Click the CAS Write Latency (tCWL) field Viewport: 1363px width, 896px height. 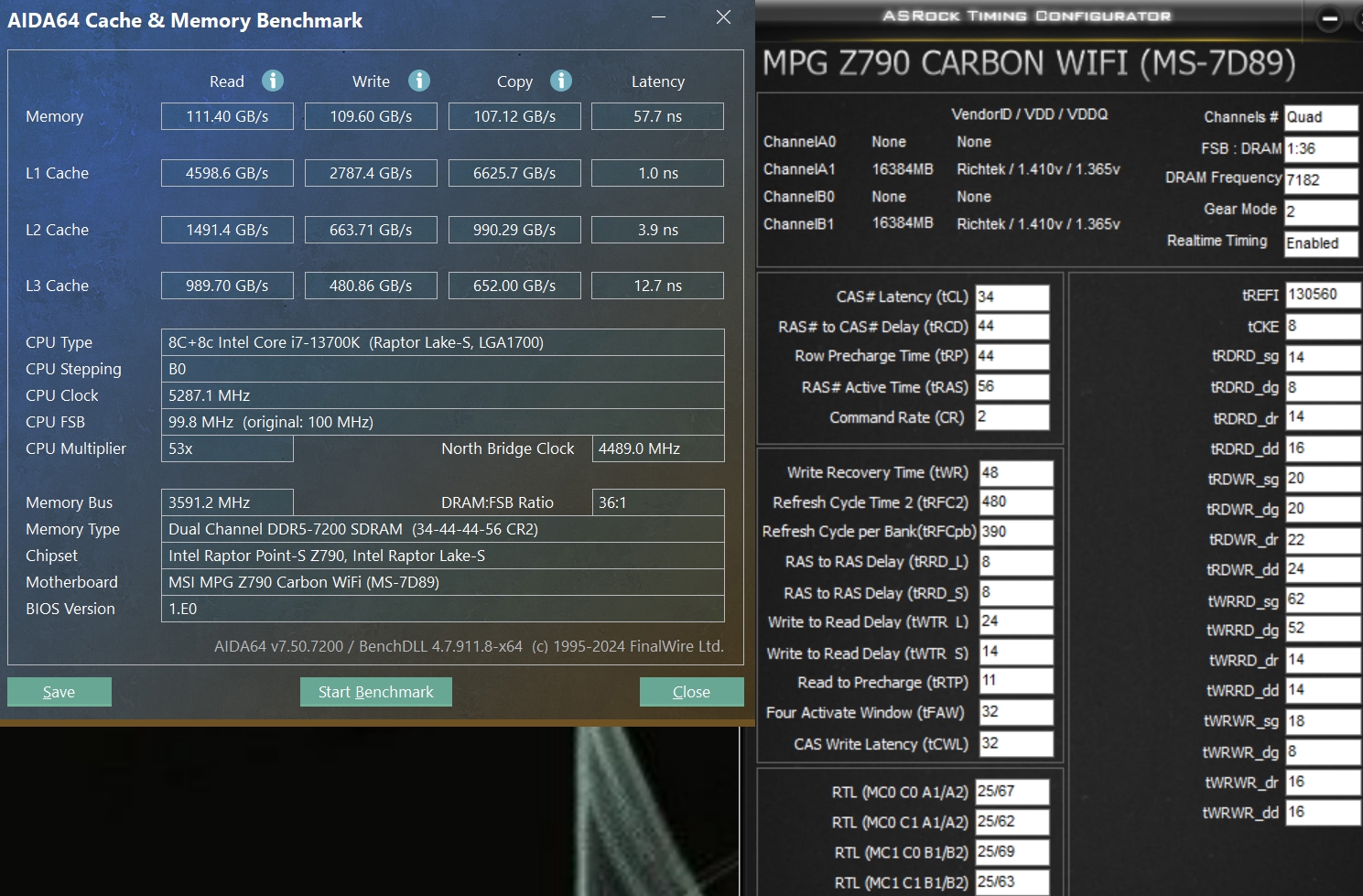[1016, 743]
